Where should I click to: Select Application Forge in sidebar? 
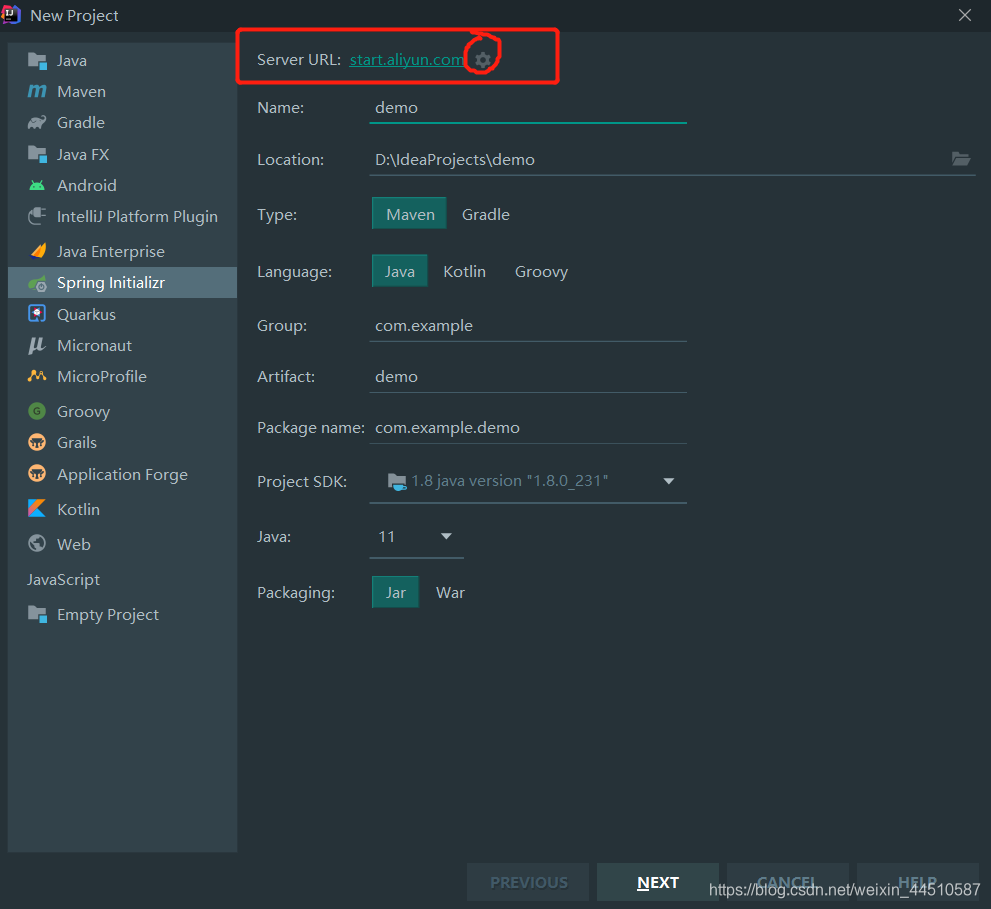tap(122, 474)
